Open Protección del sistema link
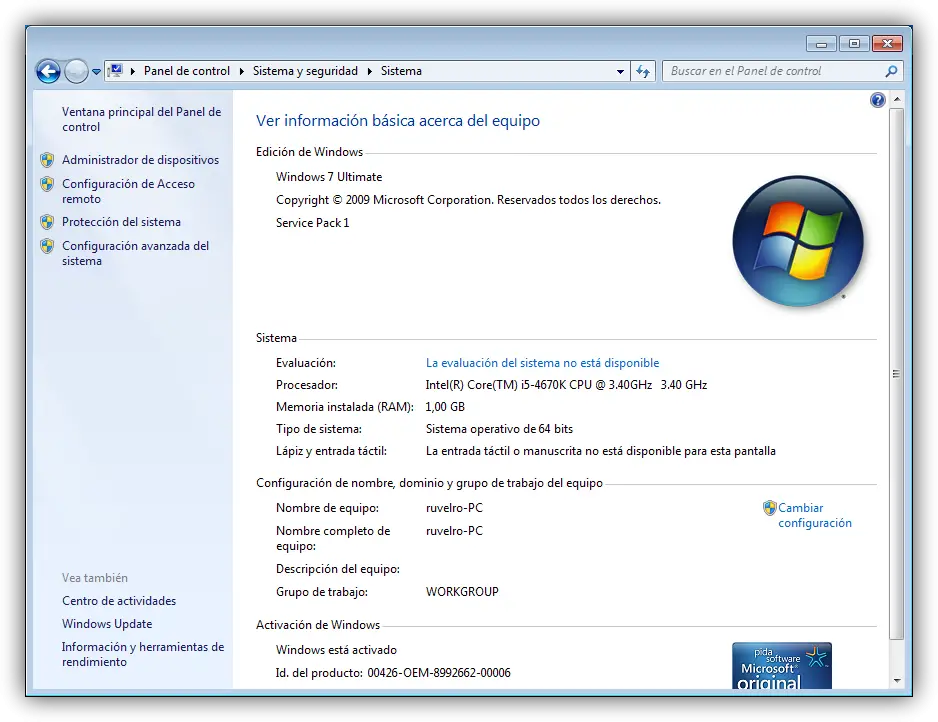The height and width of the screenshot is (722, 938). 121,222
